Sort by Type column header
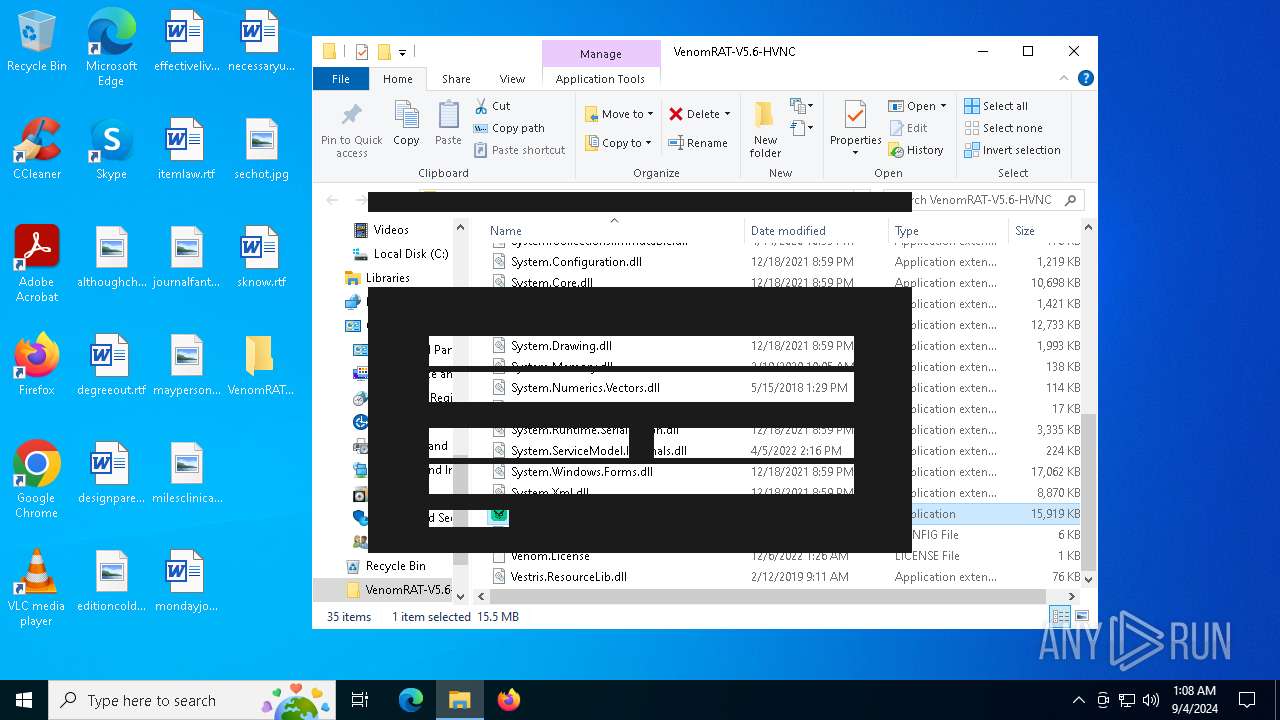This screenshot has height=720, width=1280. point(948,230)
